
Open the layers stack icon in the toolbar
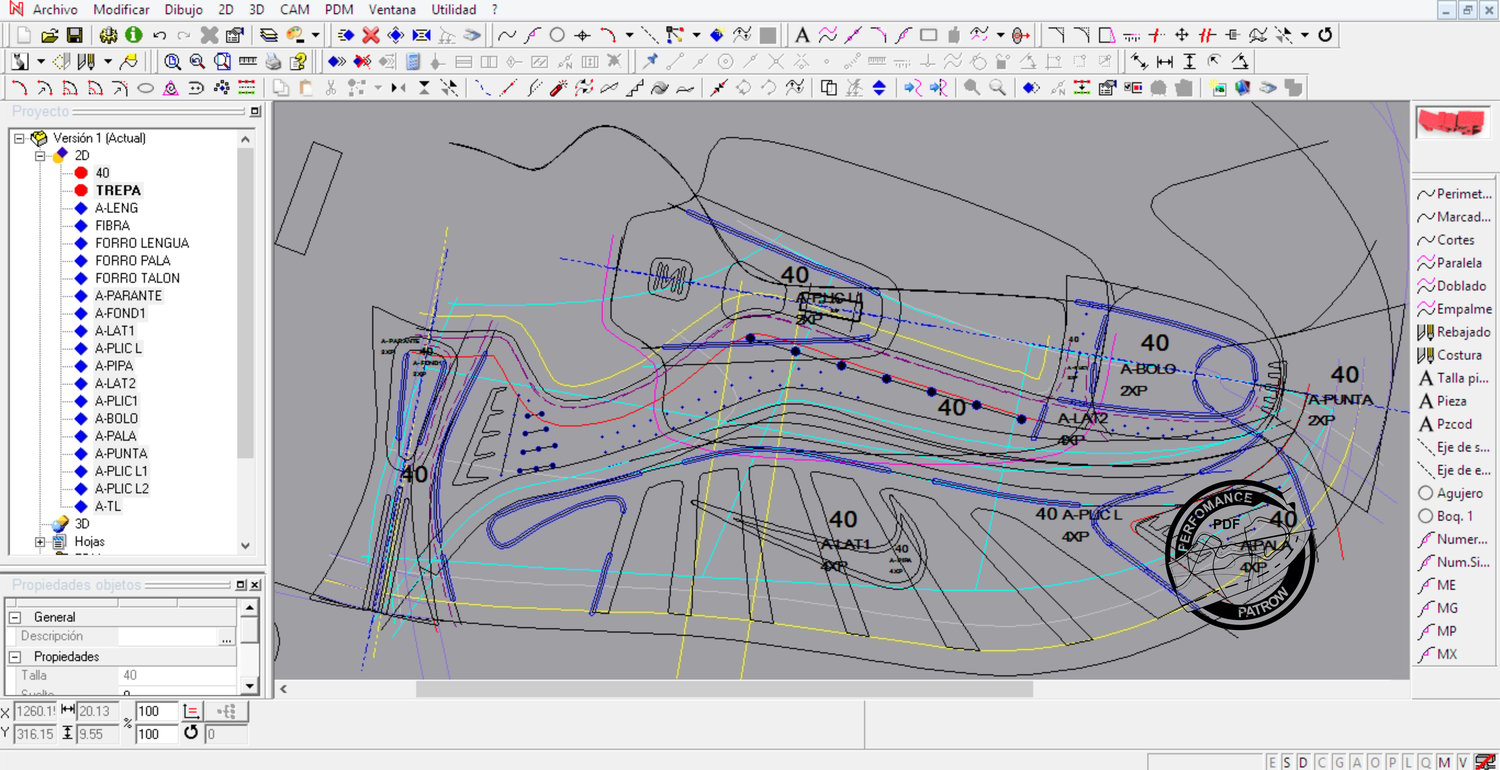pos(269,35)
